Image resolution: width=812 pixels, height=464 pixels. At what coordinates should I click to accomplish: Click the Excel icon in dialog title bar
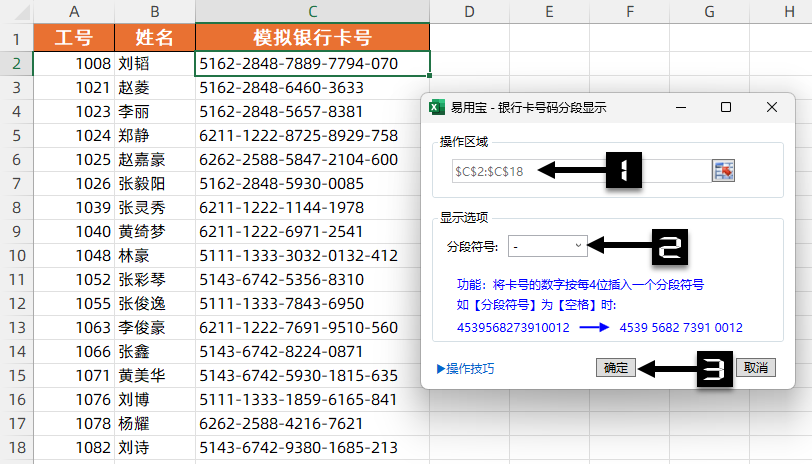tap(437, 107)
